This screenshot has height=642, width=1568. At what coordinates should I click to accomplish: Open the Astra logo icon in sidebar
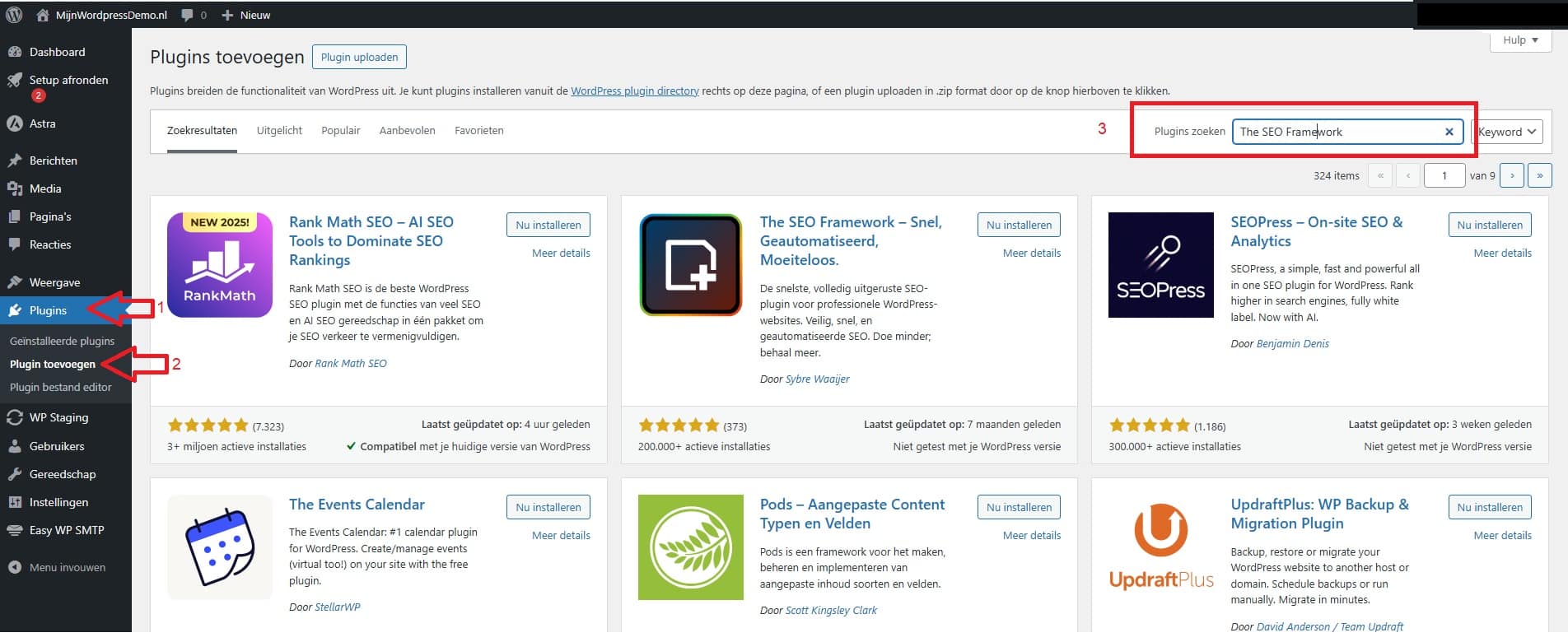14,123
